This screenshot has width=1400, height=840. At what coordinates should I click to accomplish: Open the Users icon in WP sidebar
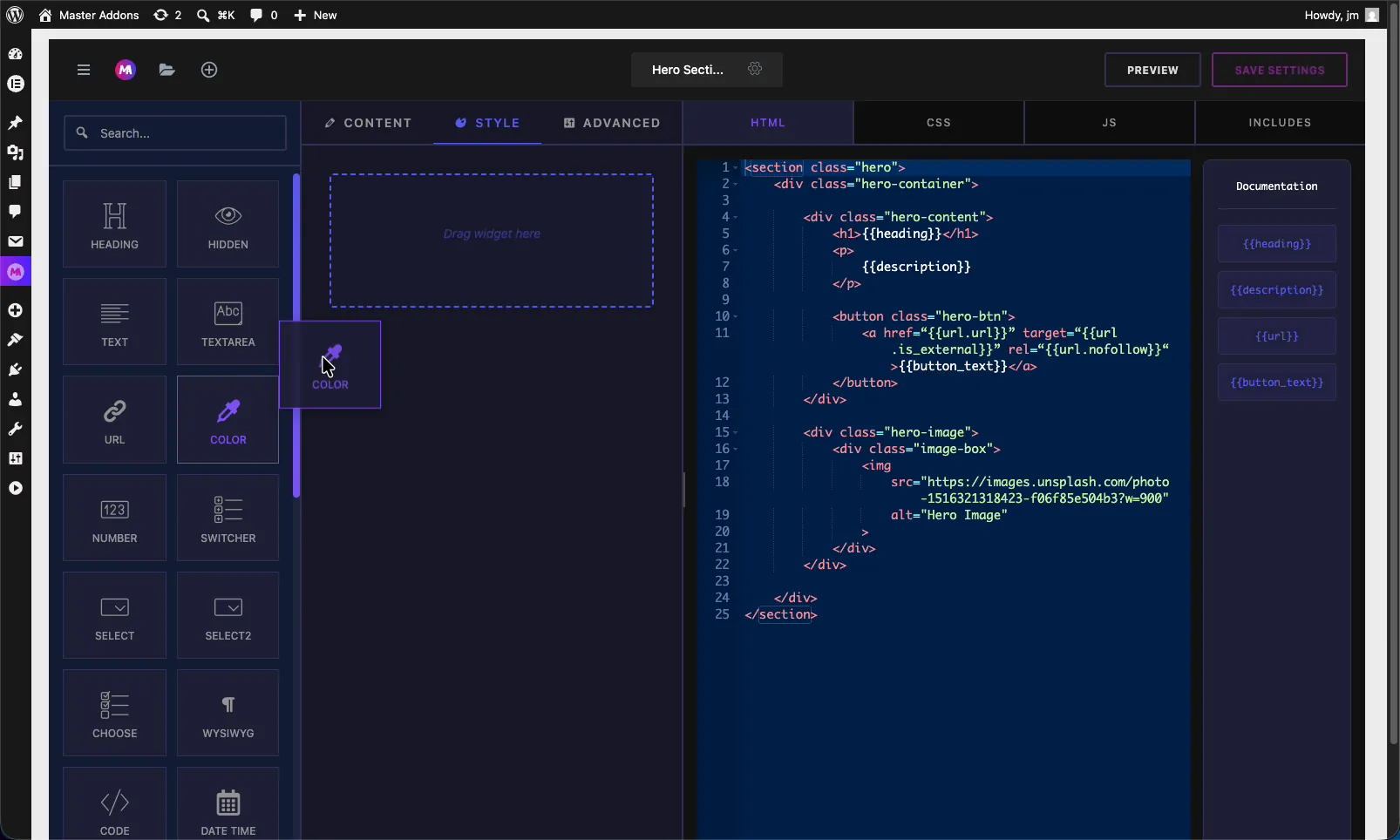coord(15,399)
